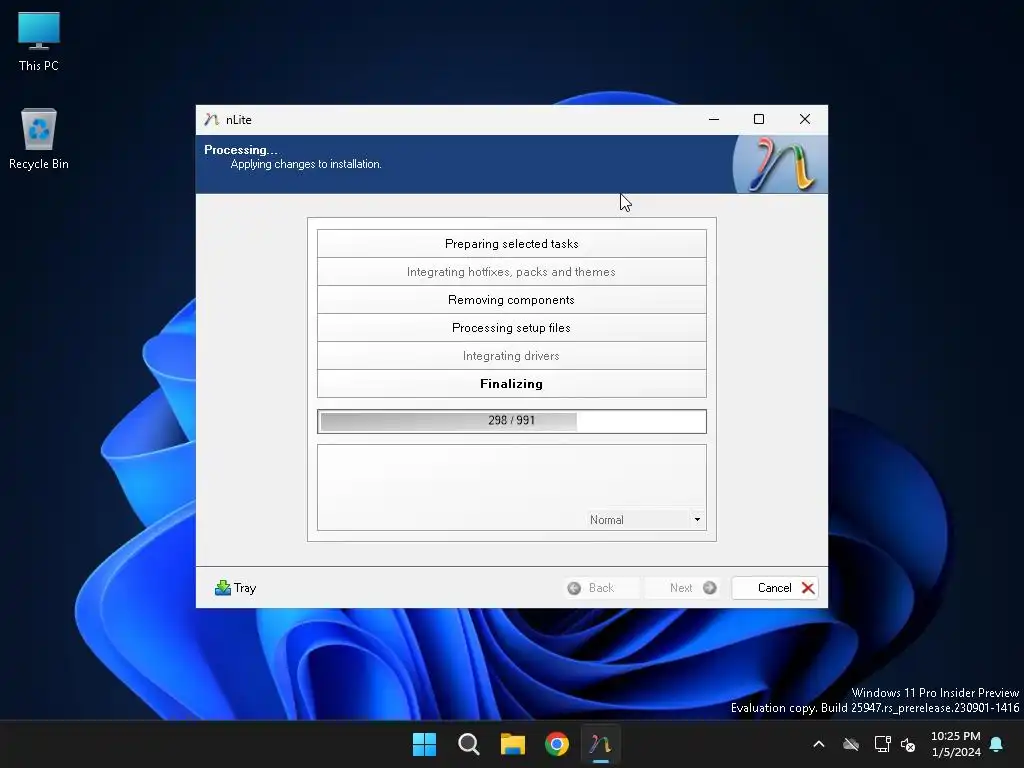
Task: Open the notification bell
Action: click(x=997, y=744)
